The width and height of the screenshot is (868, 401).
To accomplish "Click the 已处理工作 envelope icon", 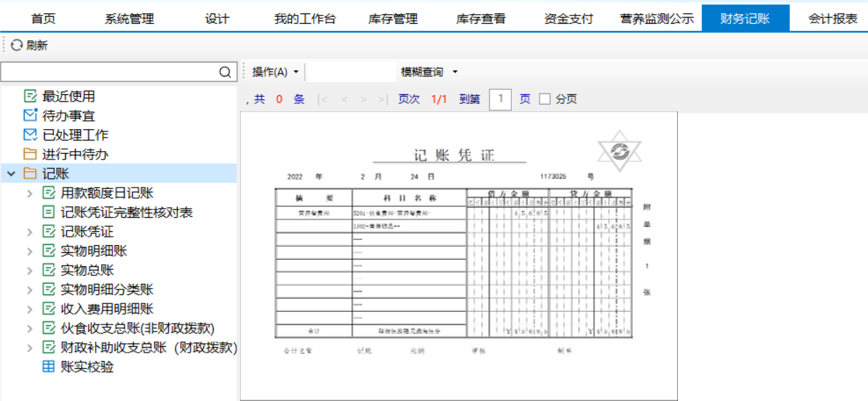I will [x=30, y=135].
